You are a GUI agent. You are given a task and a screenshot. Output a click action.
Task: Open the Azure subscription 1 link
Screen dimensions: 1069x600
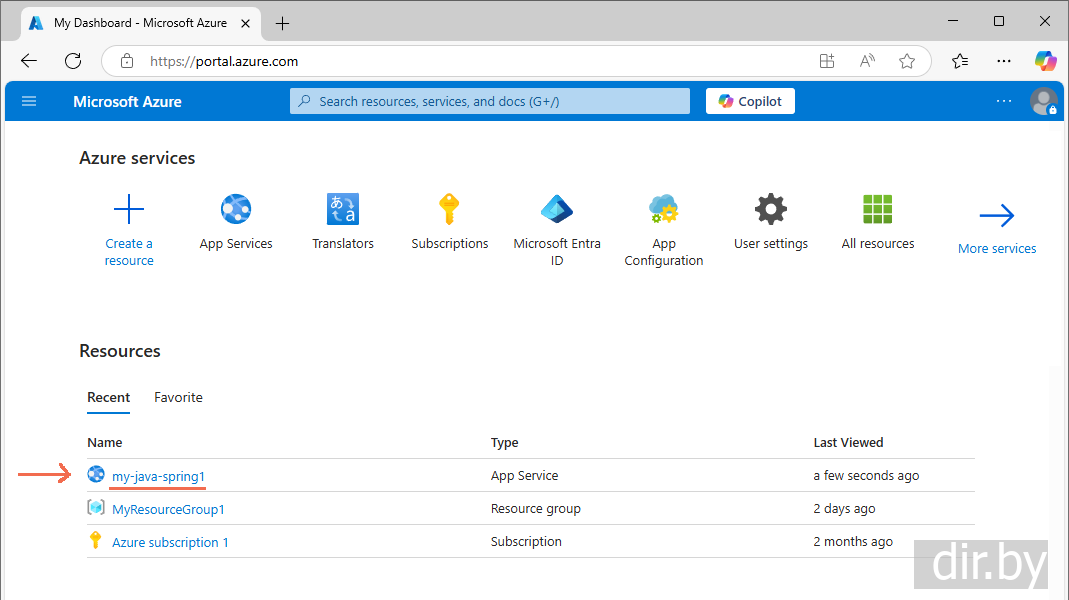tap(170, 542)
